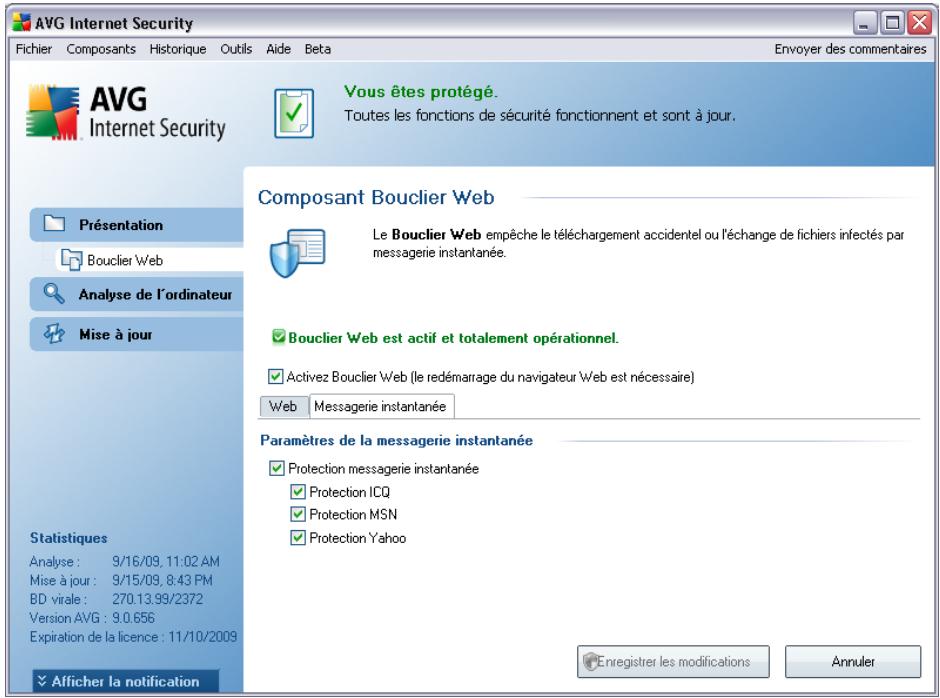The width and height of the screenshot is (940, 698).
Task: Open the Historique menu
Action: (x=177, y=49)
